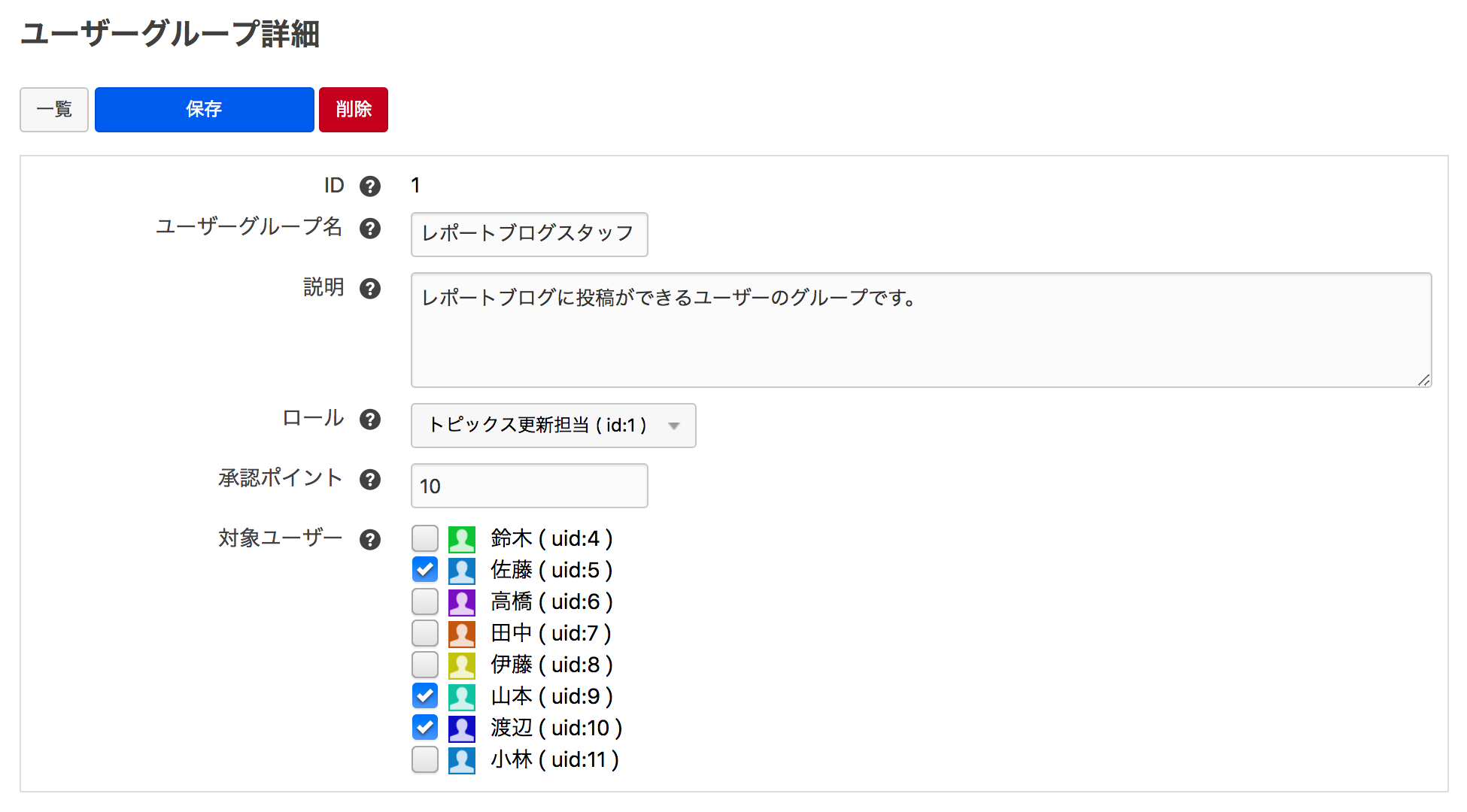The image size is (1467, 812).
Task: Click the help icon beside ロール label
Action: (x=369, y=419)
